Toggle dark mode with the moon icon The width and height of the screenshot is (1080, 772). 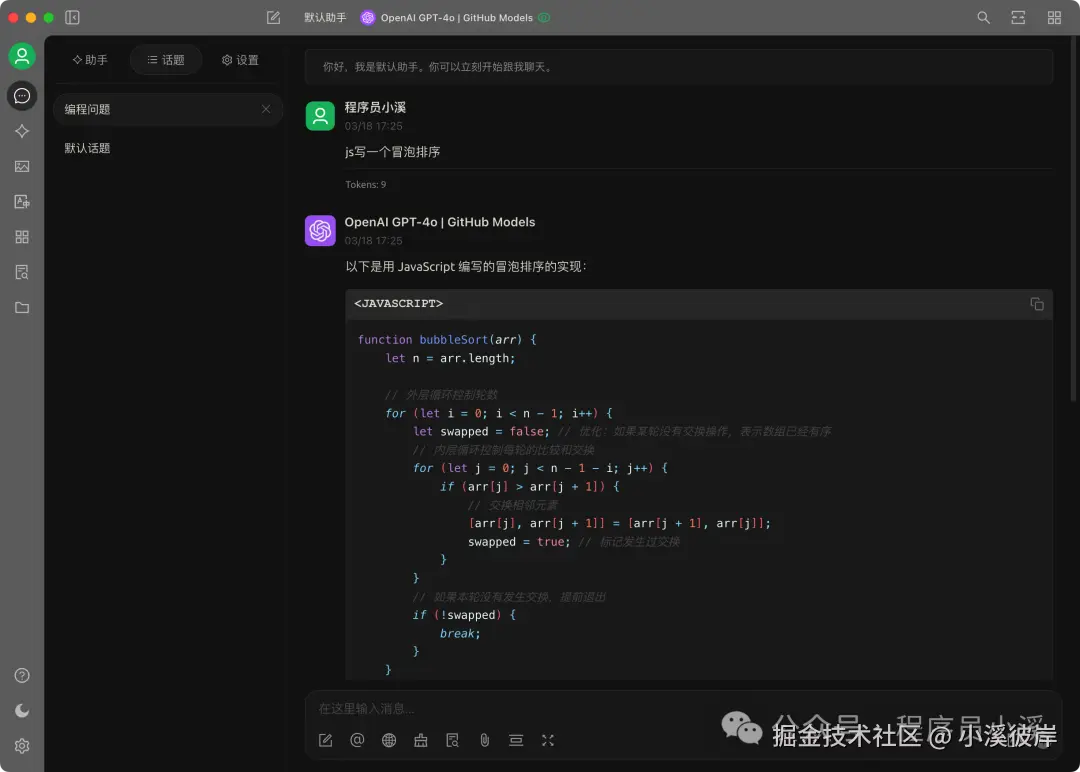tap(22, 710)
